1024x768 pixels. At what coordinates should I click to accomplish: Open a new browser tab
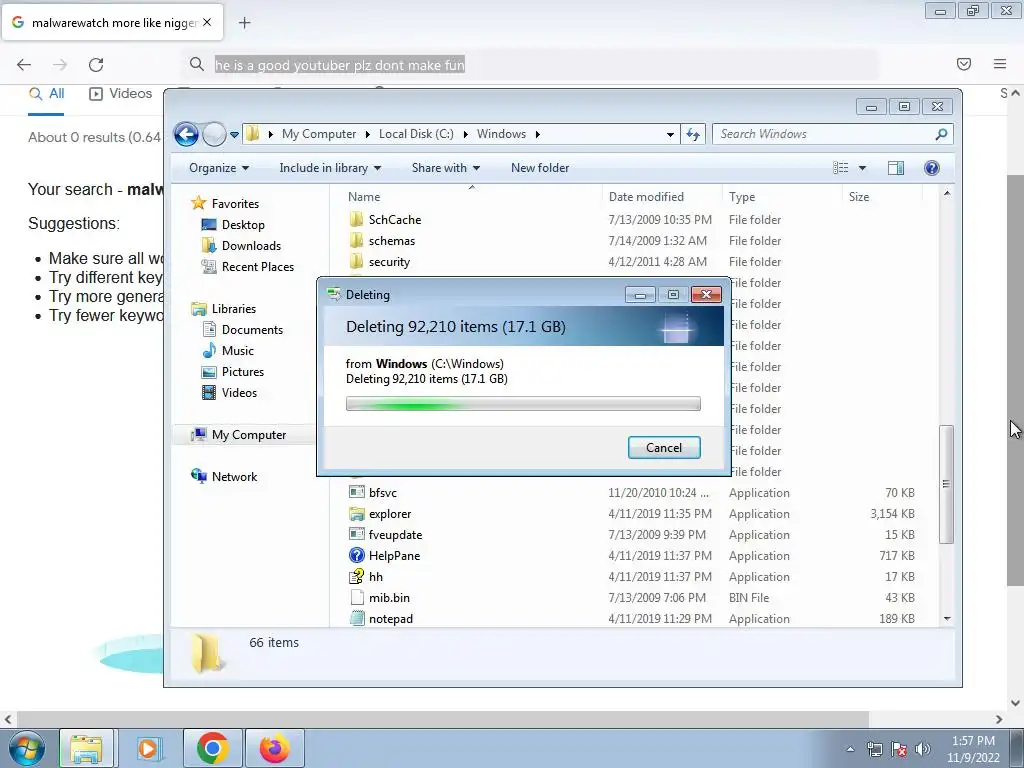244,23
